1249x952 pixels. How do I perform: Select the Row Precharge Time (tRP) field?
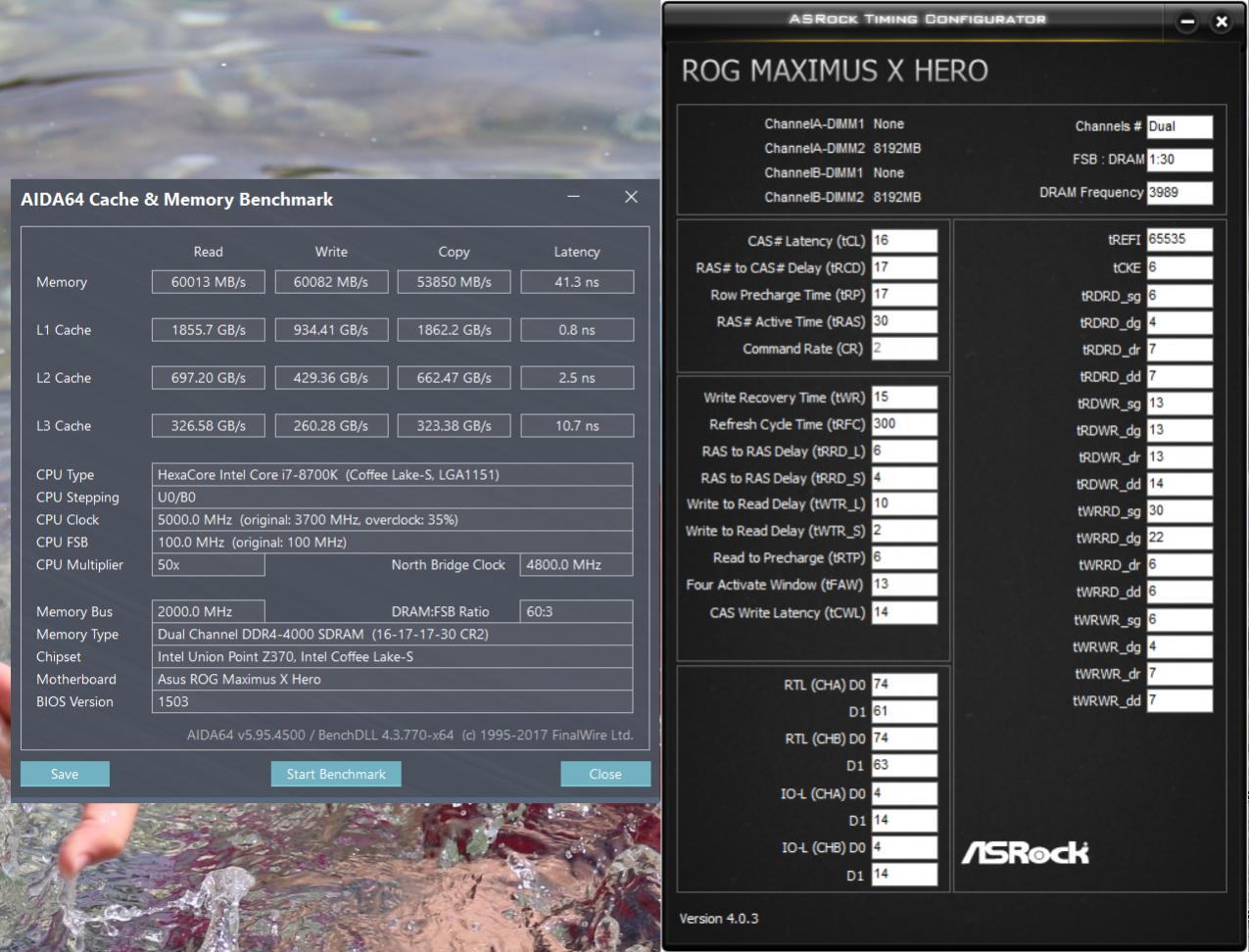(x=904, y=295)
